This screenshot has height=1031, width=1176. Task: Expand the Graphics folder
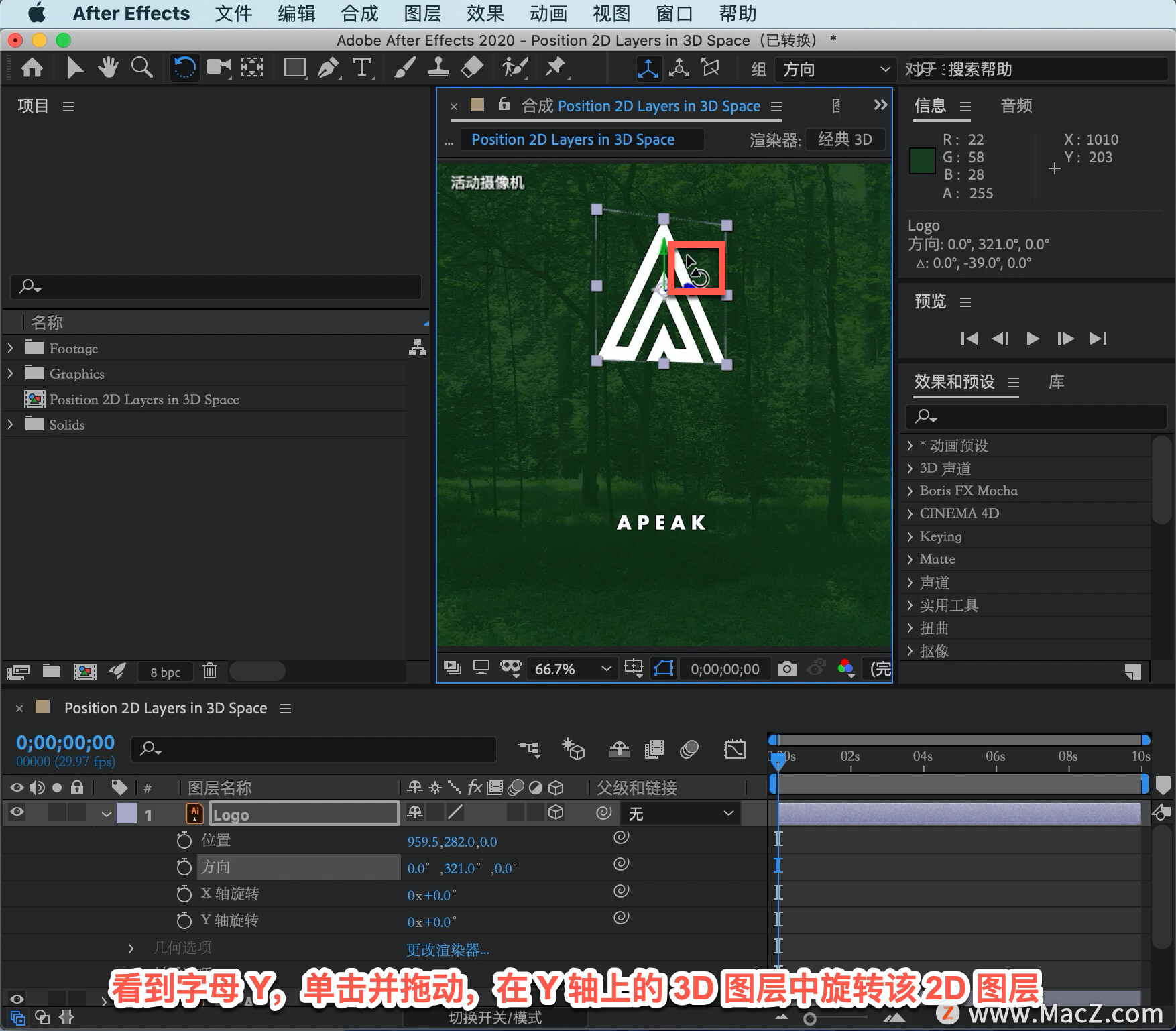point(10,373)
